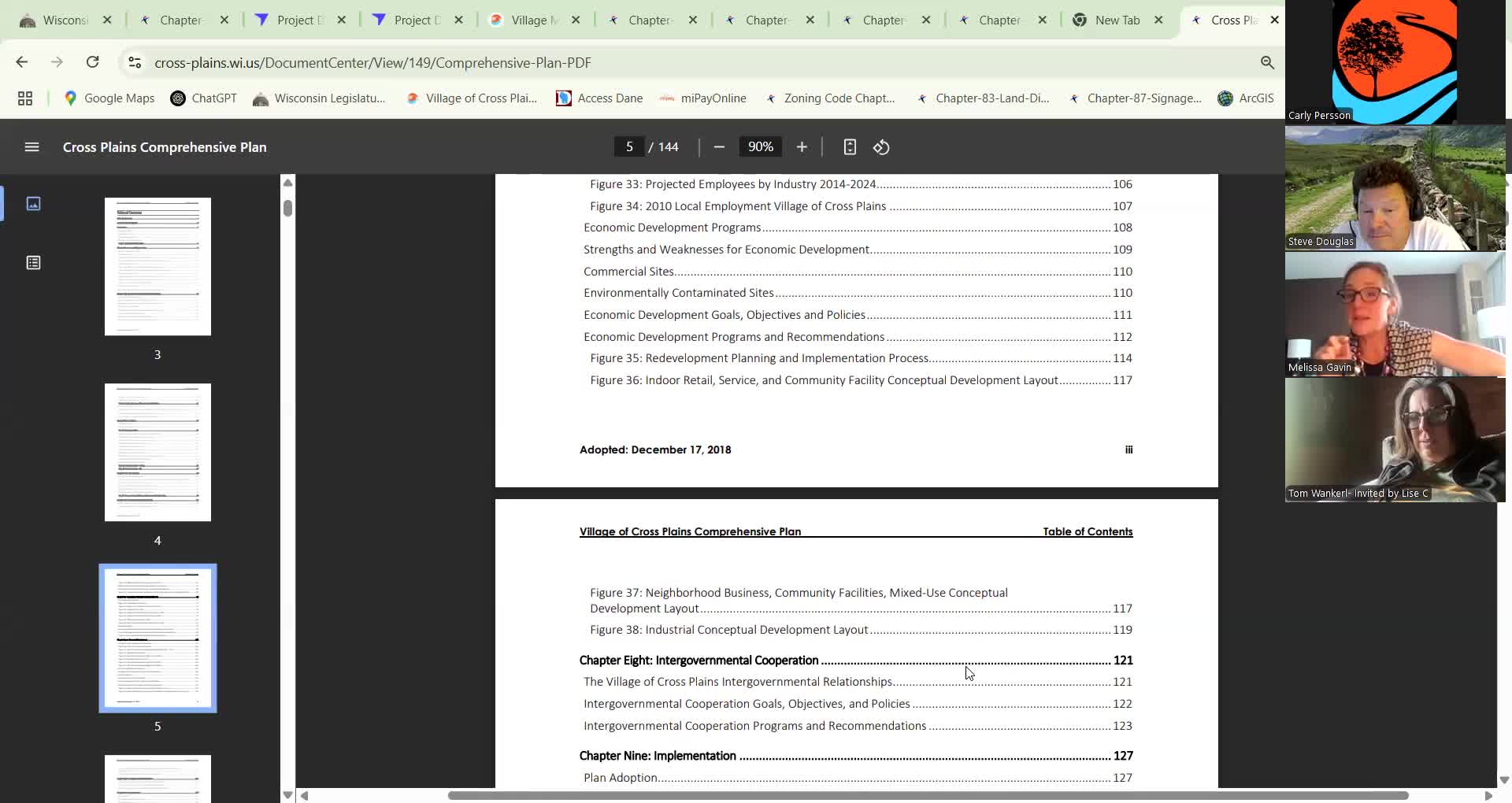
Task: Edit the page number field
Action: point(629,147)
